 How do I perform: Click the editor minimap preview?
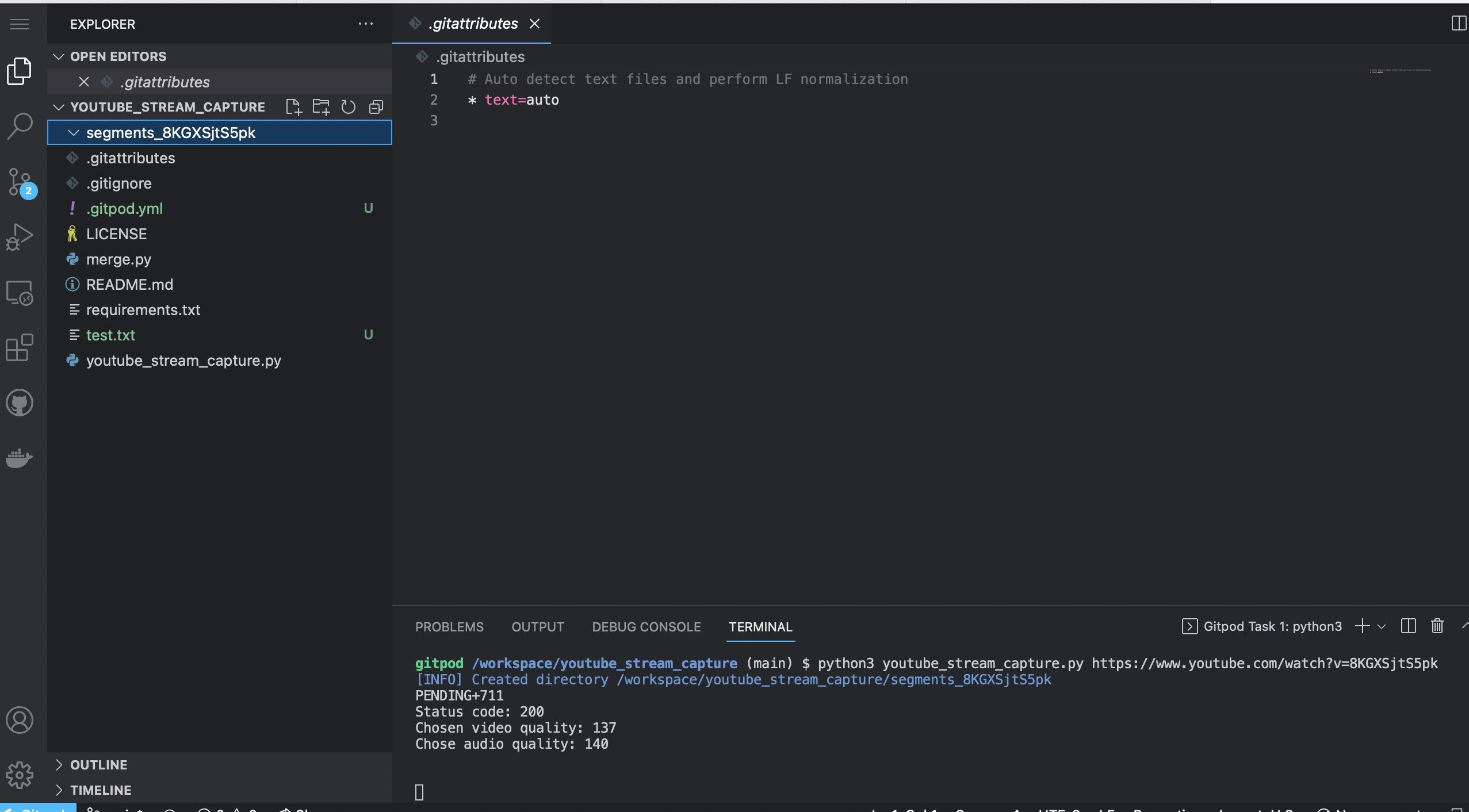[x=1400, y=71]
